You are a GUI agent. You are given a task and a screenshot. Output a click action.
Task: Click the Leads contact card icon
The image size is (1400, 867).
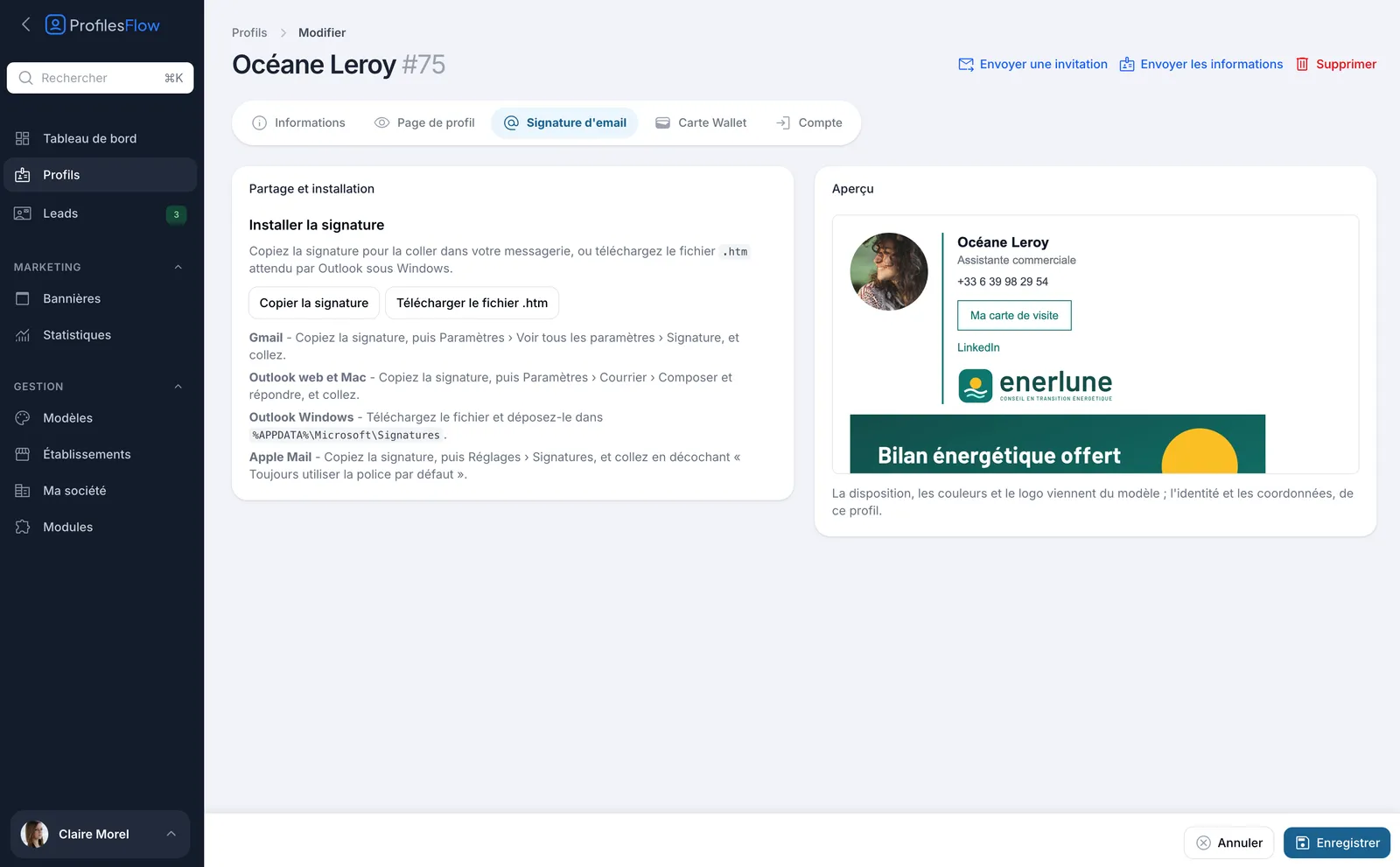[23, 213]
